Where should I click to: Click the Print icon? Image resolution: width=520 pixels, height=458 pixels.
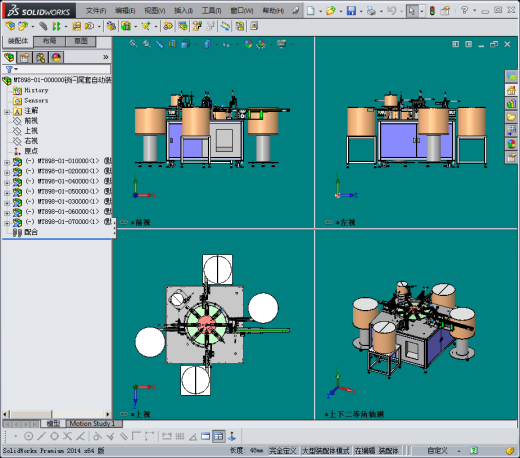pyautogui.click(x=371, y=11)
